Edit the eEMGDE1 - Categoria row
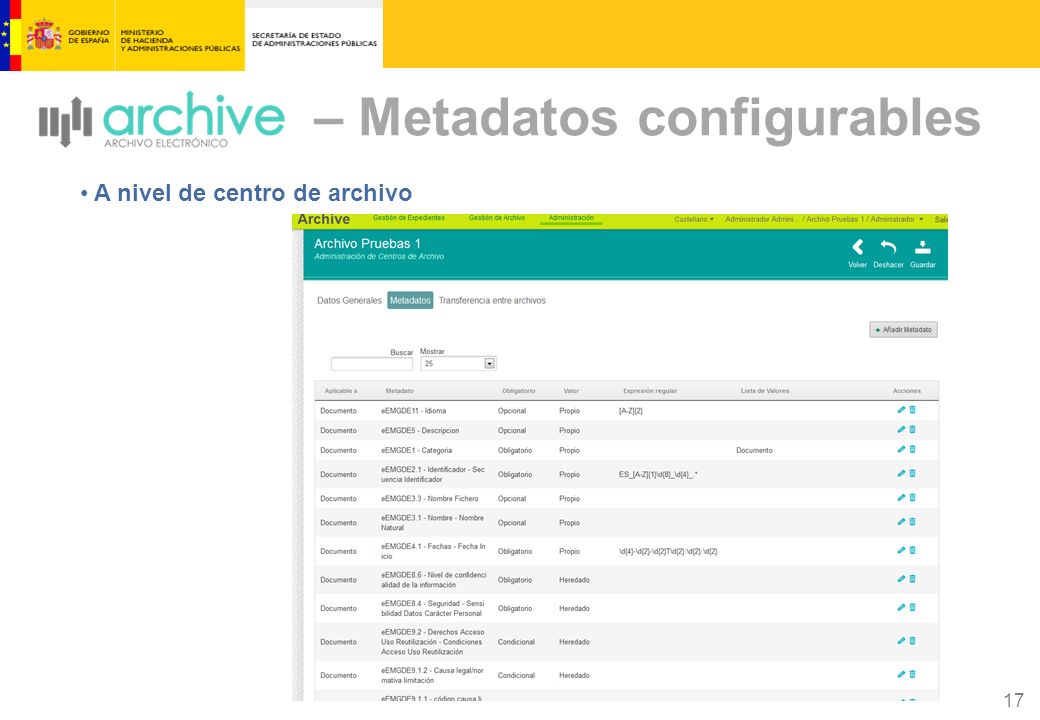This screenshot has height=720, width=1040. coord(901,450)
